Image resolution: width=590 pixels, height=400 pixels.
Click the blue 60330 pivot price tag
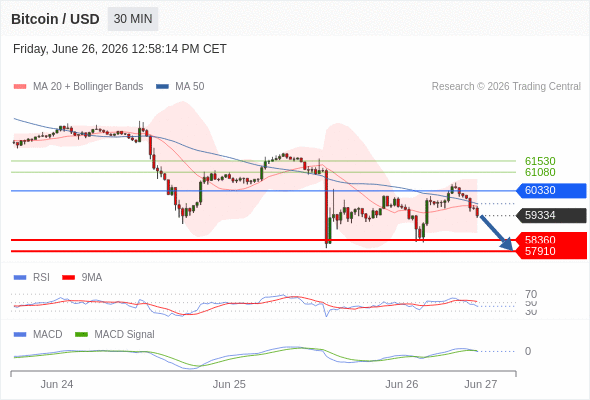pos(551,190)
